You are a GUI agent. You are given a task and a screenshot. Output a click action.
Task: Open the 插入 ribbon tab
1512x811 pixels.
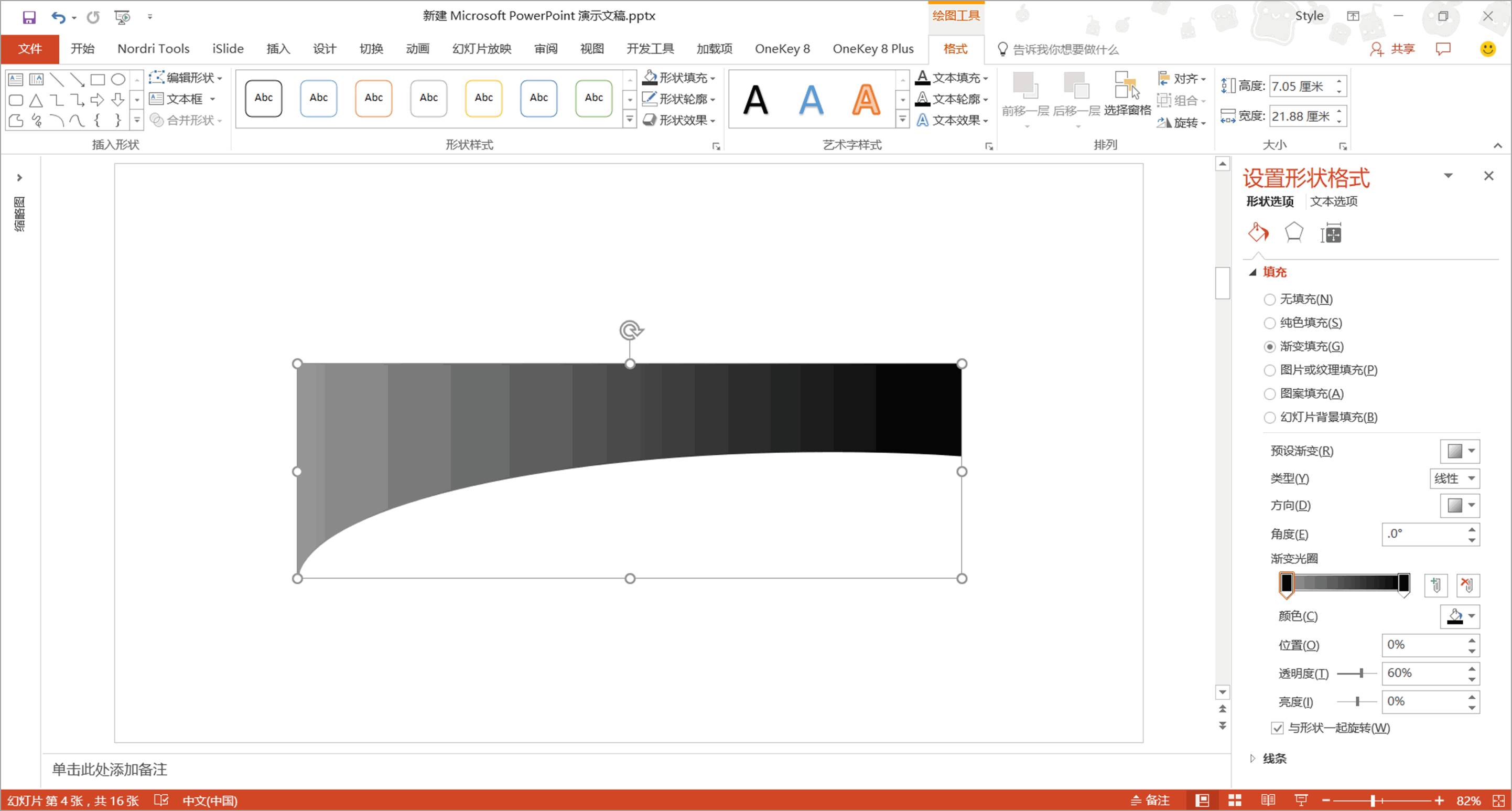point(278,49)
